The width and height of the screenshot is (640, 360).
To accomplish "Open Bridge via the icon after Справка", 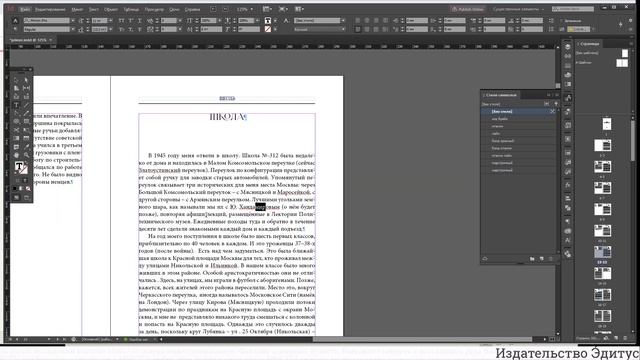I will [x=213, y=9].
